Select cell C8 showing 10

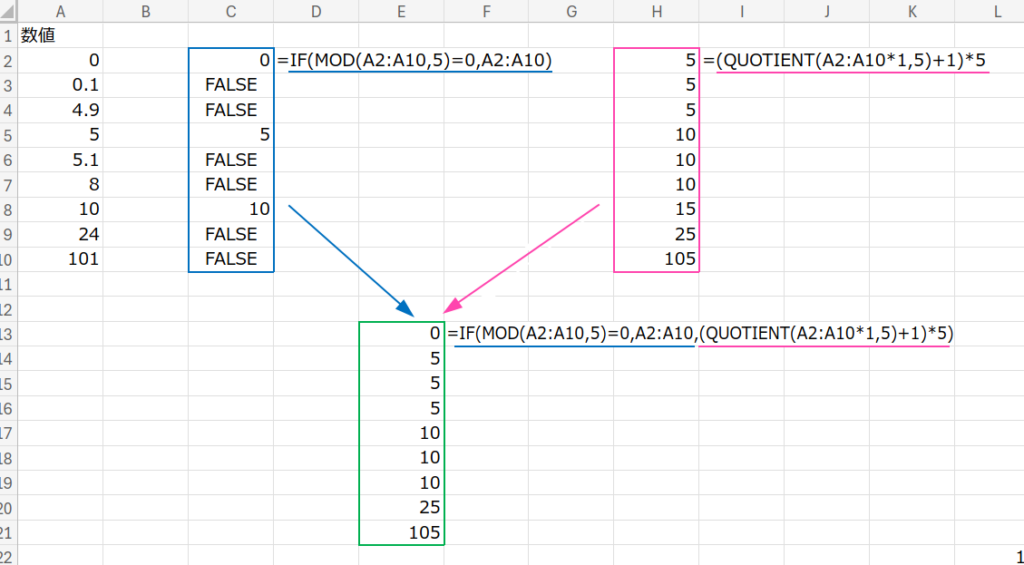tap(231, 209)
